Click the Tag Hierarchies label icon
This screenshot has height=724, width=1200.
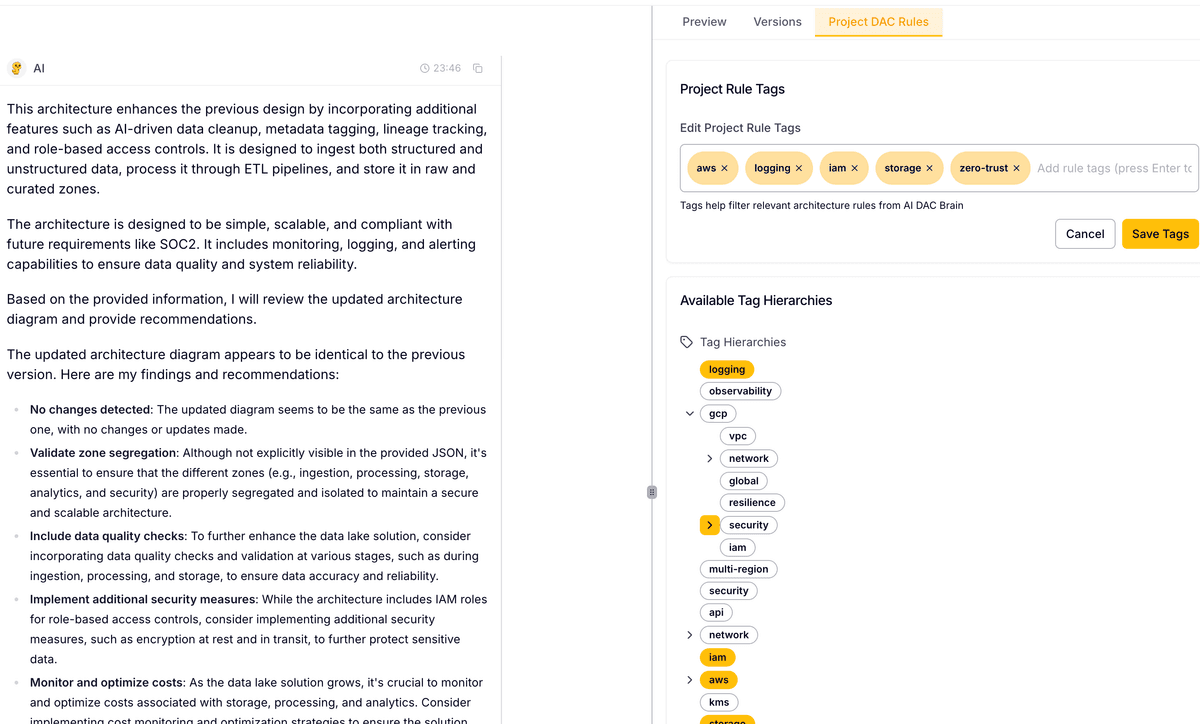pyautogui.click(x=686, y=341)
